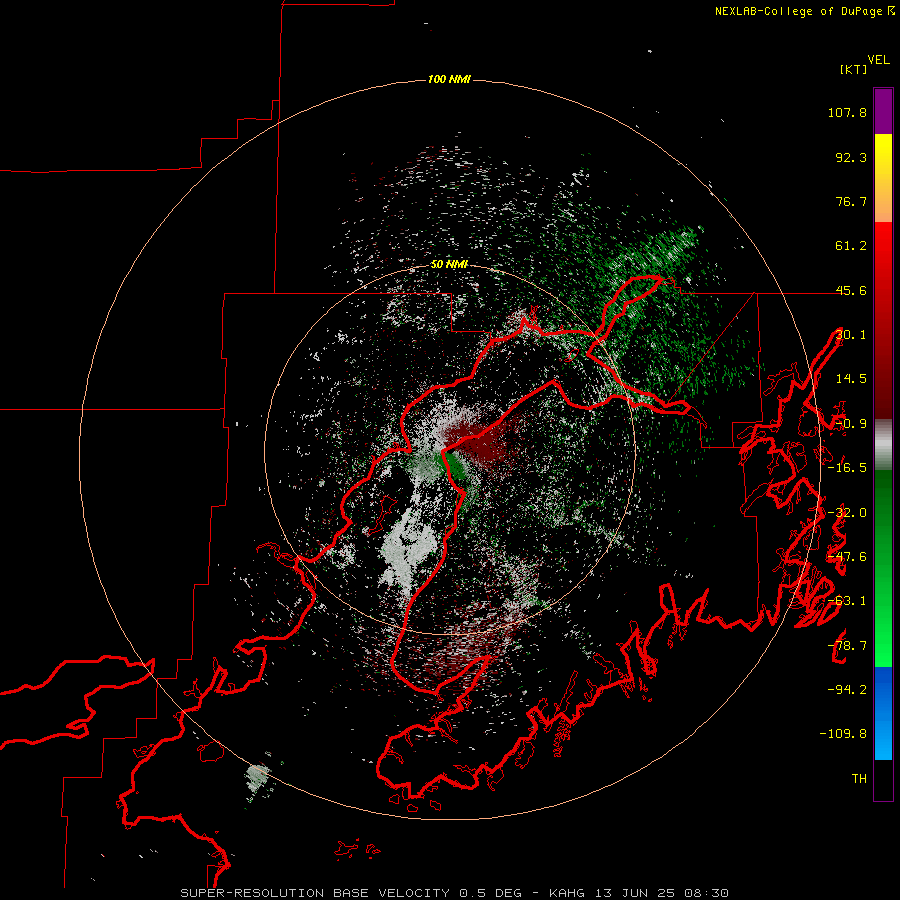Click the bottom caption Super-Resolution Base Velocity
This screenshot has height=900, width=900.
click(455, 893)
